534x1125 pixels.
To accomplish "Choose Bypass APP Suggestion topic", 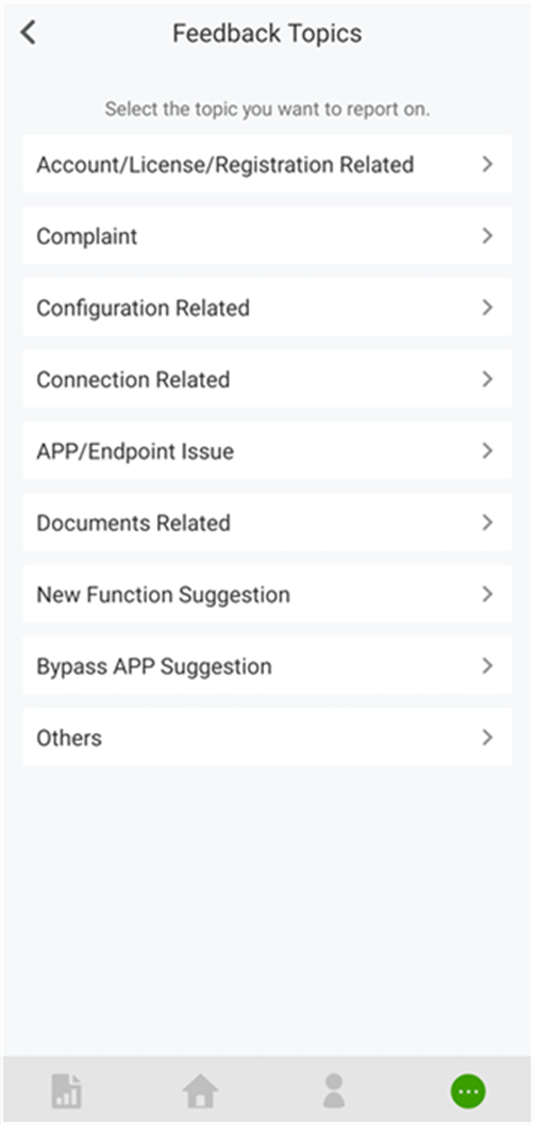I will (x=267, y=666).
